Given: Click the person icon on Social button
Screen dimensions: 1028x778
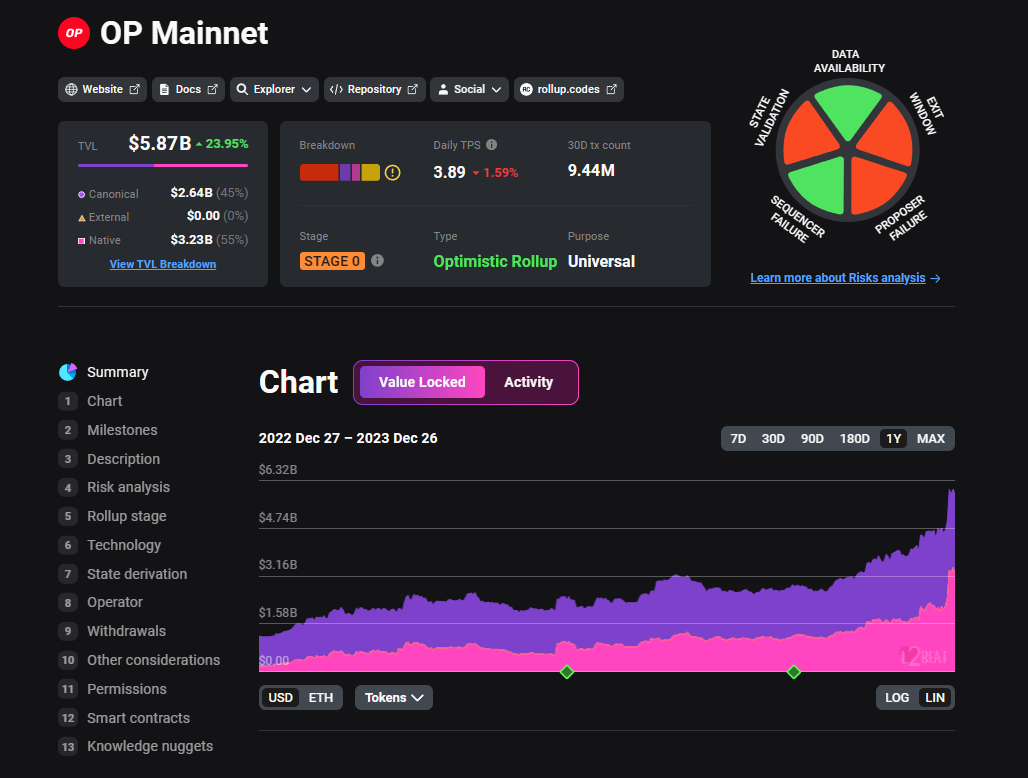Looking at the screenshot, I should pos(443,89).
